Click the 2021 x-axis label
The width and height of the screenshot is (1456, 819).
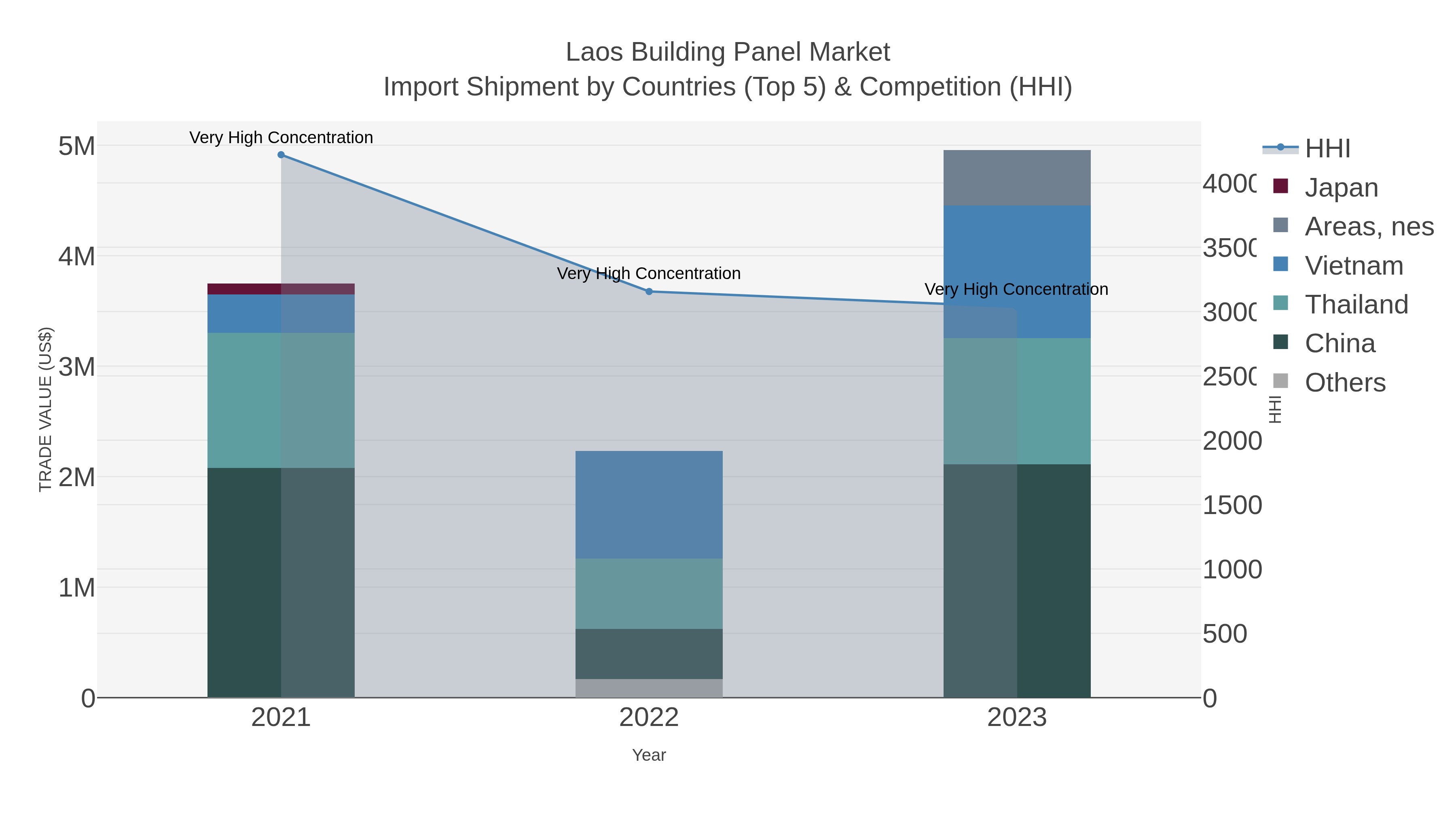tap(281, 718)
